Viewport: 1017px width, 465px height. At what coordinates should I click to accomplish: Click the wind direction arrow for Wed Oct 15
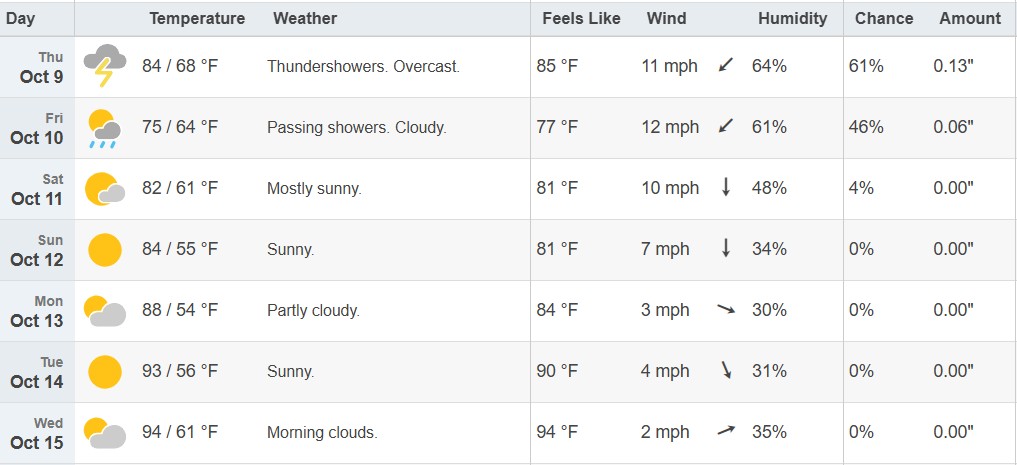point(726,432)
